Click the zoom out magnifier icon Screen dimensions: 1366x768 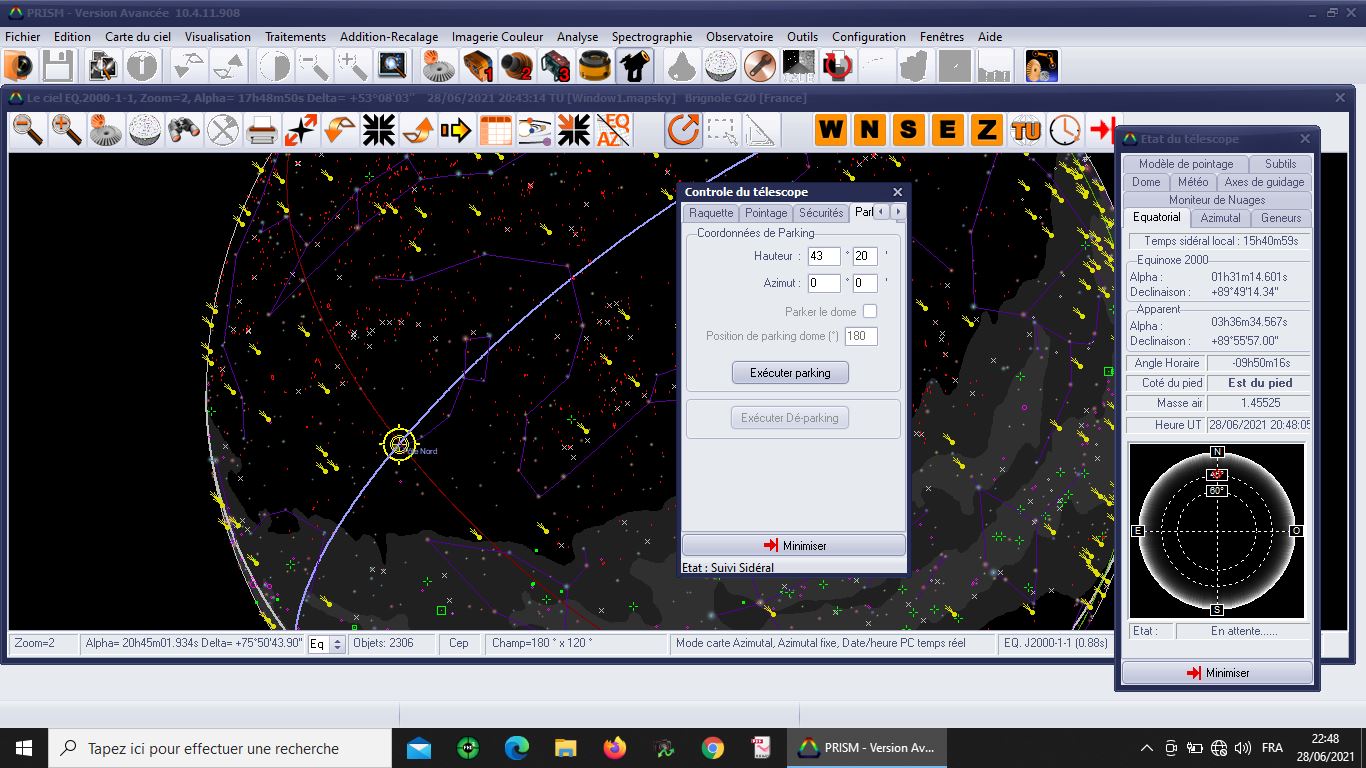(28, 130)
